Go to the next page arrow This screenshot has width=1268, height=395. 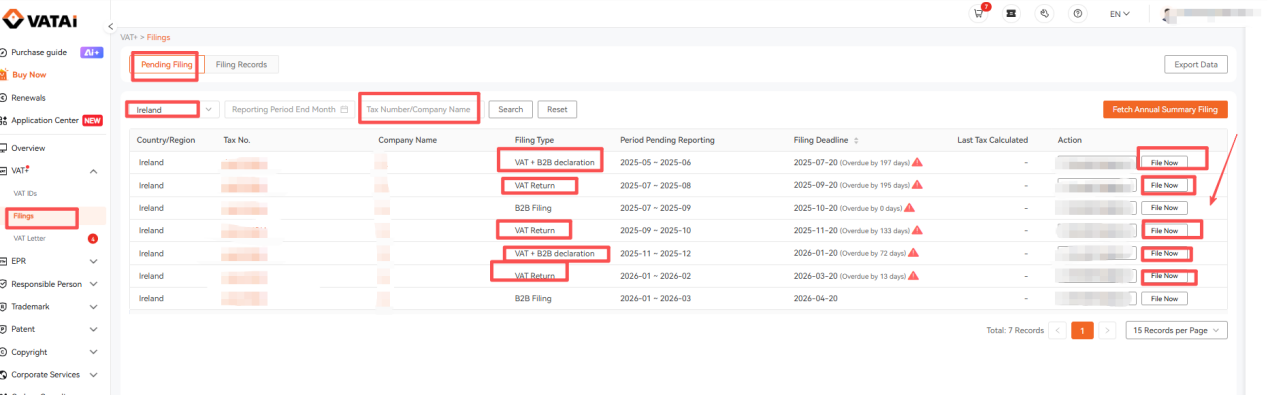[1106, 330]
